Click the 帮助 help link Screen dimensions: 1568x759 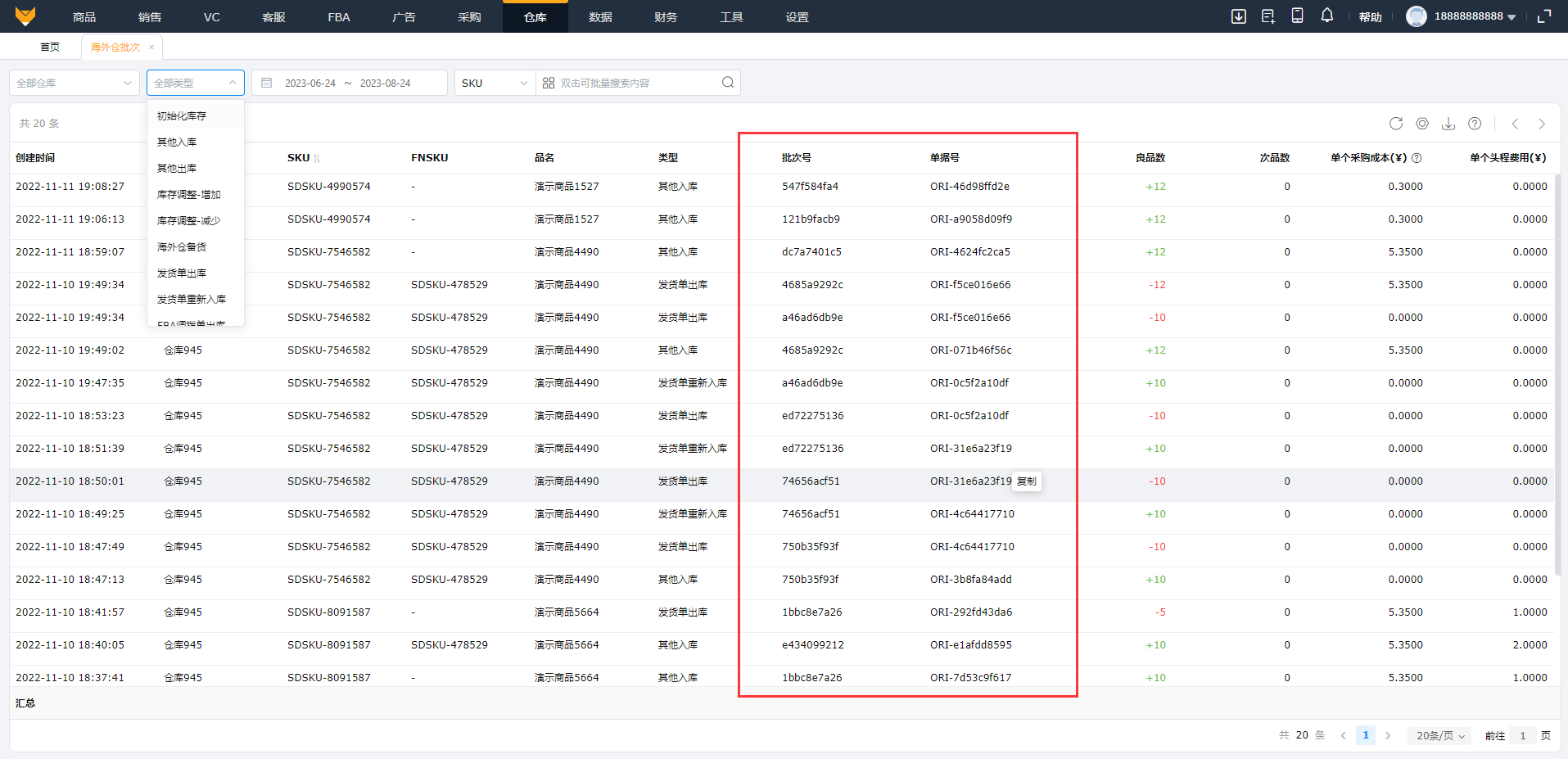1370,17
